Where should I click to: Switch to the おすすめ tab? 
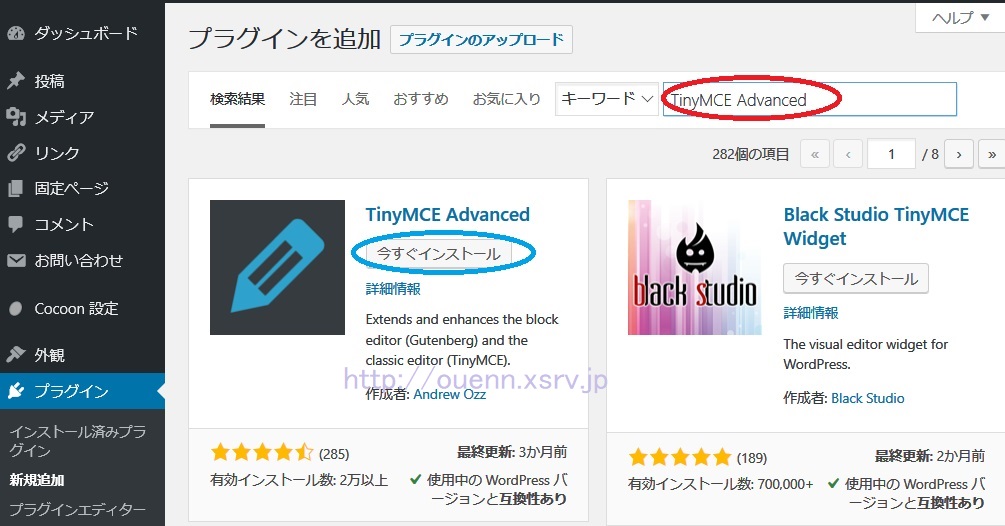pyautogui.click(x=420, y=99)
